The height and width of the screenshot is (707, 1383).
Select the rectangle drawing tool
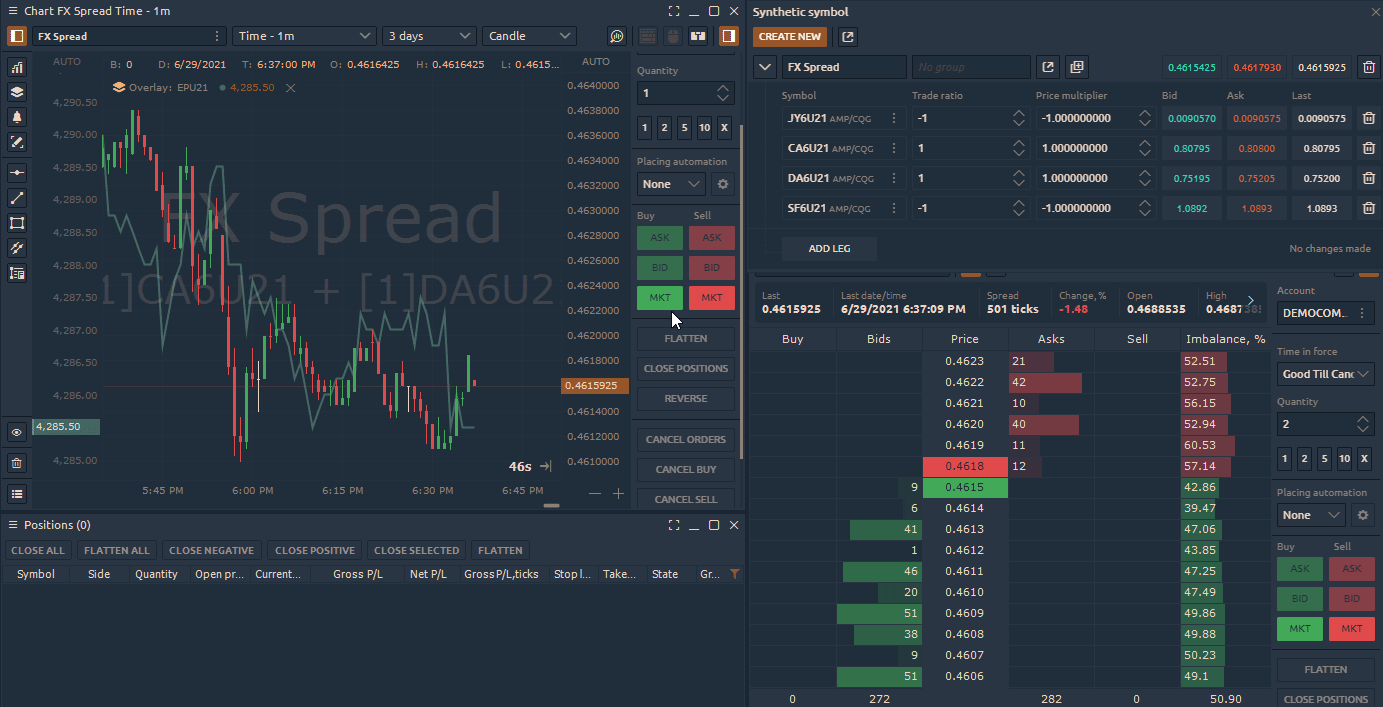click(17, 223)
